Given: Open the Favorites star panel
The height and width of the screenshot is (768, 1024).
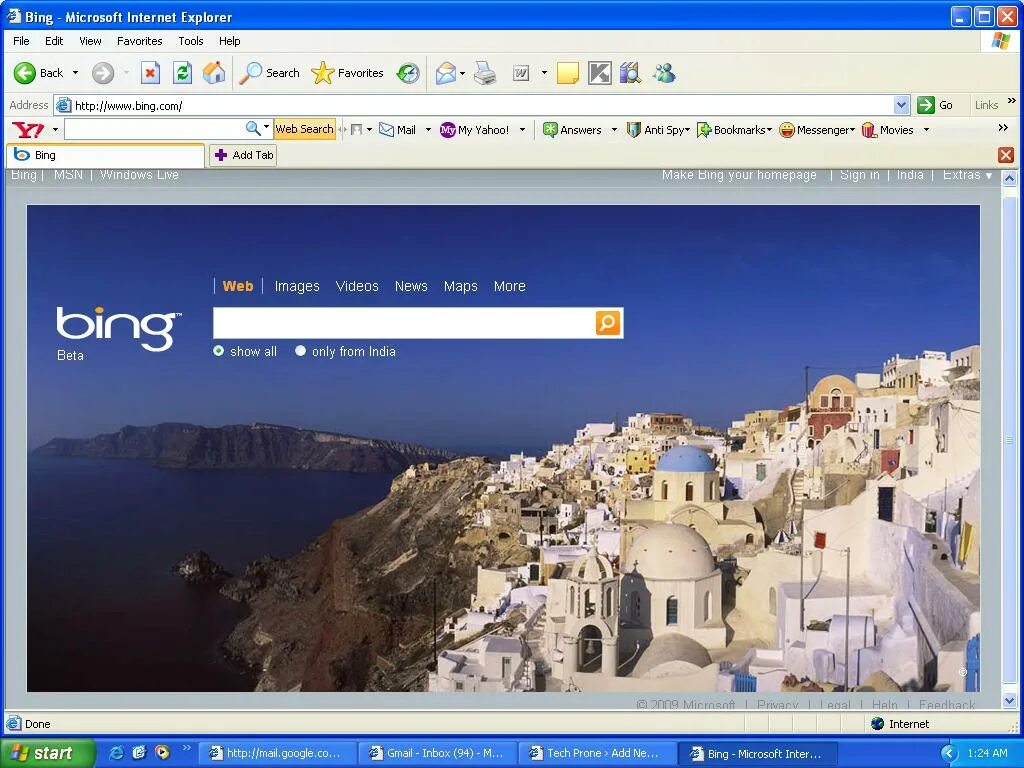Looking at the screenshot, I should 347,73.
